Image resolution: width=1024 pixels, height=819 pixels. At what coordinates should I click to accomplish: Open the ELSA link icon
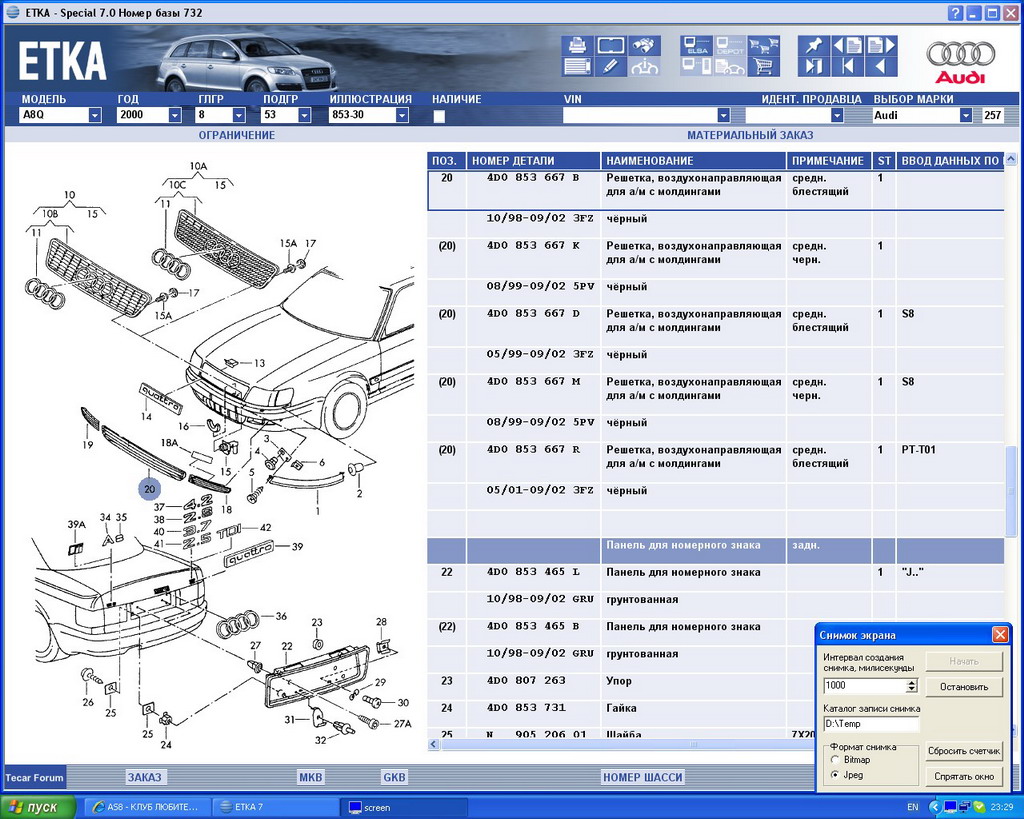tap(695, 46)
